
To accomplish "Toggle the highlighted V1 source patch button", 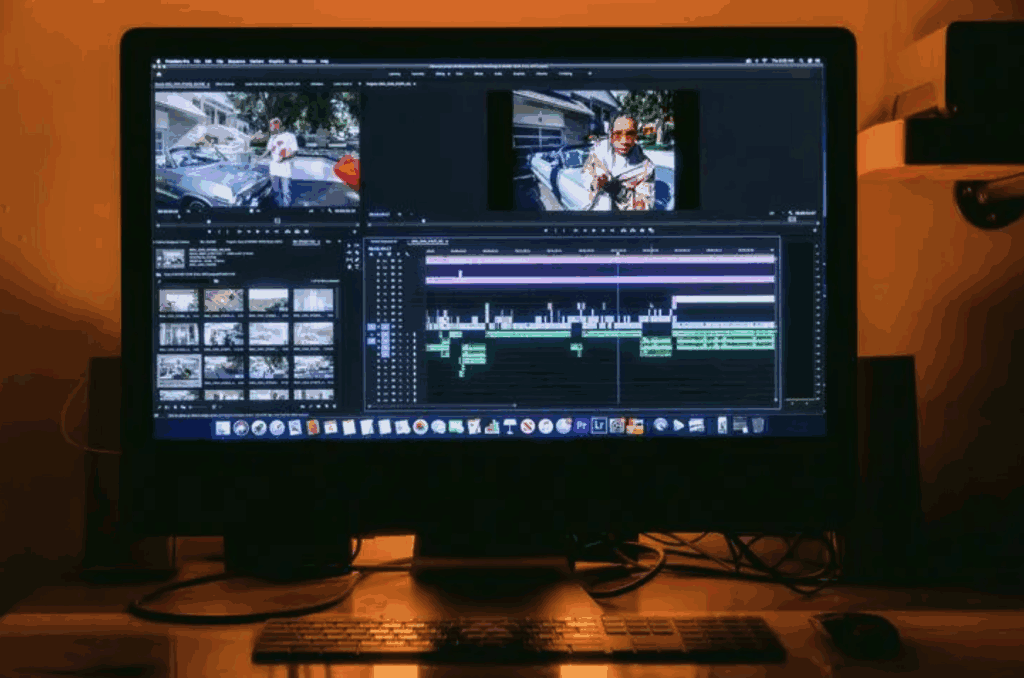I will tap(372, 327).
